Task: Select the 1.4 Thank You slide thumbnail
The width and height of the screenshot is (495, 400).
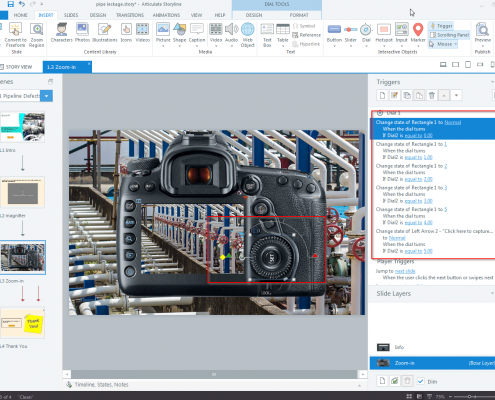Action: click(x=23, y=323)
